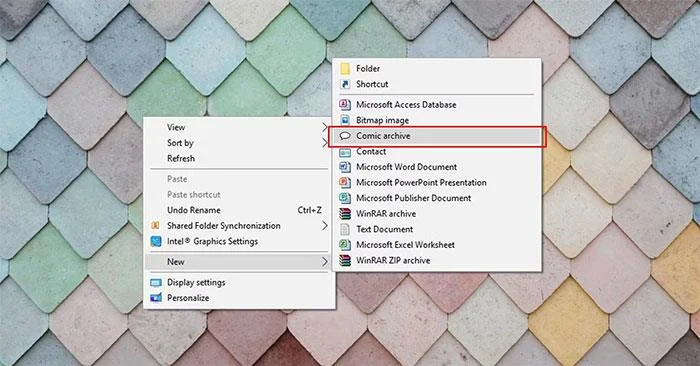Expand the Sort by submenu arrow

pos(325,143)
